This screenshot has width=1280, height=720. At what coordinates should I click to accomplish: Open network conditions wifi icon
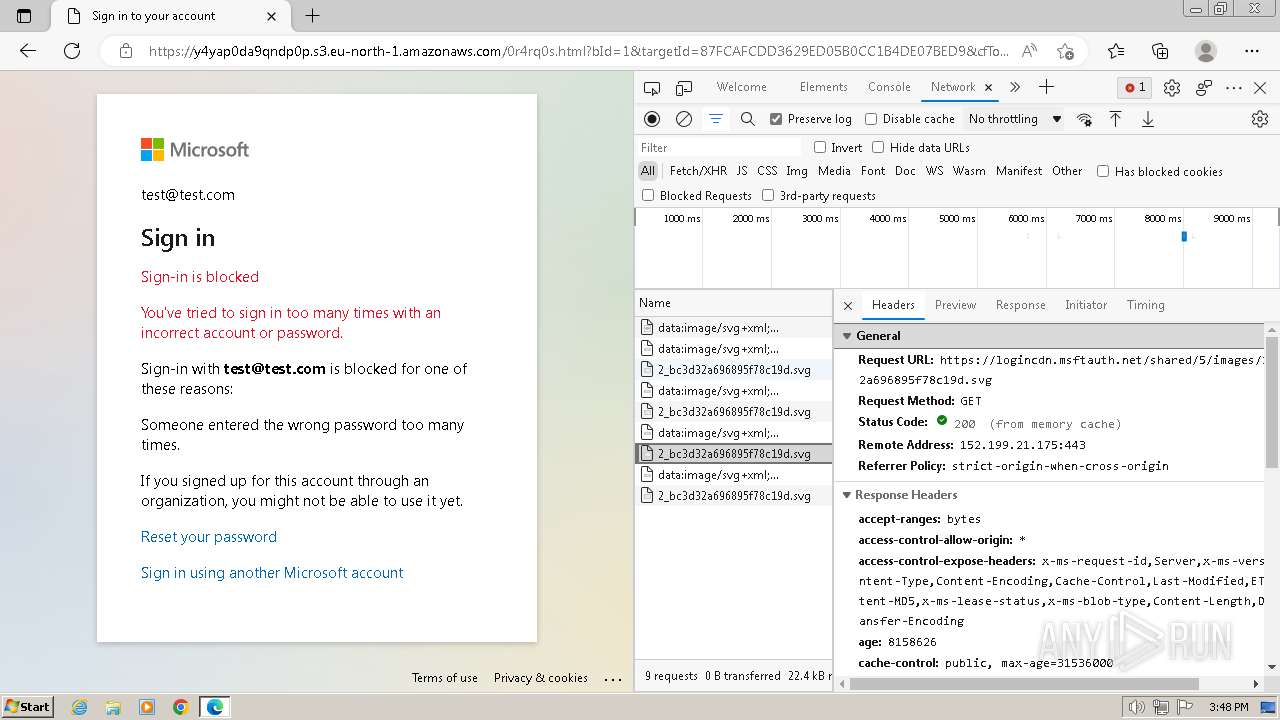coord(1084,119)
